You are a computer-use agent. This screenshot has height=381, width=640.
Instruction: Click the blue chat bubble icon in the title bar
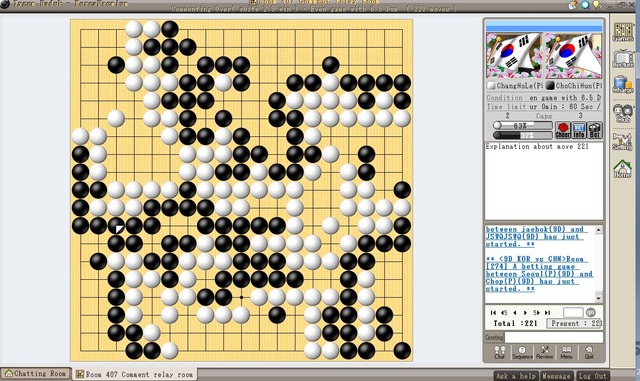585,4
